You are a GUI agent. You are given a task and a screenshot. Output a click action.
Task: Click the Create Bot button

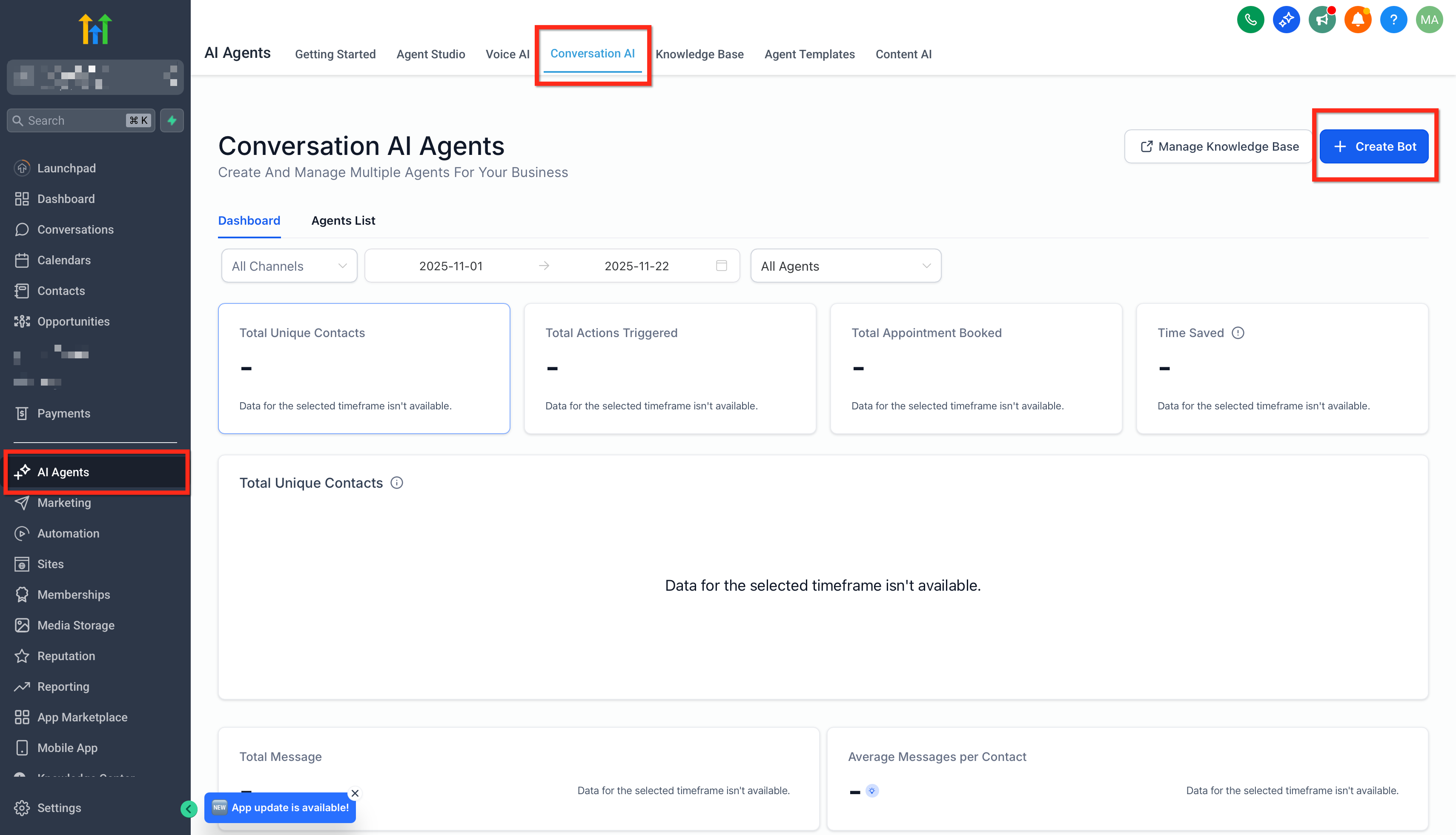pos(1373,146)
